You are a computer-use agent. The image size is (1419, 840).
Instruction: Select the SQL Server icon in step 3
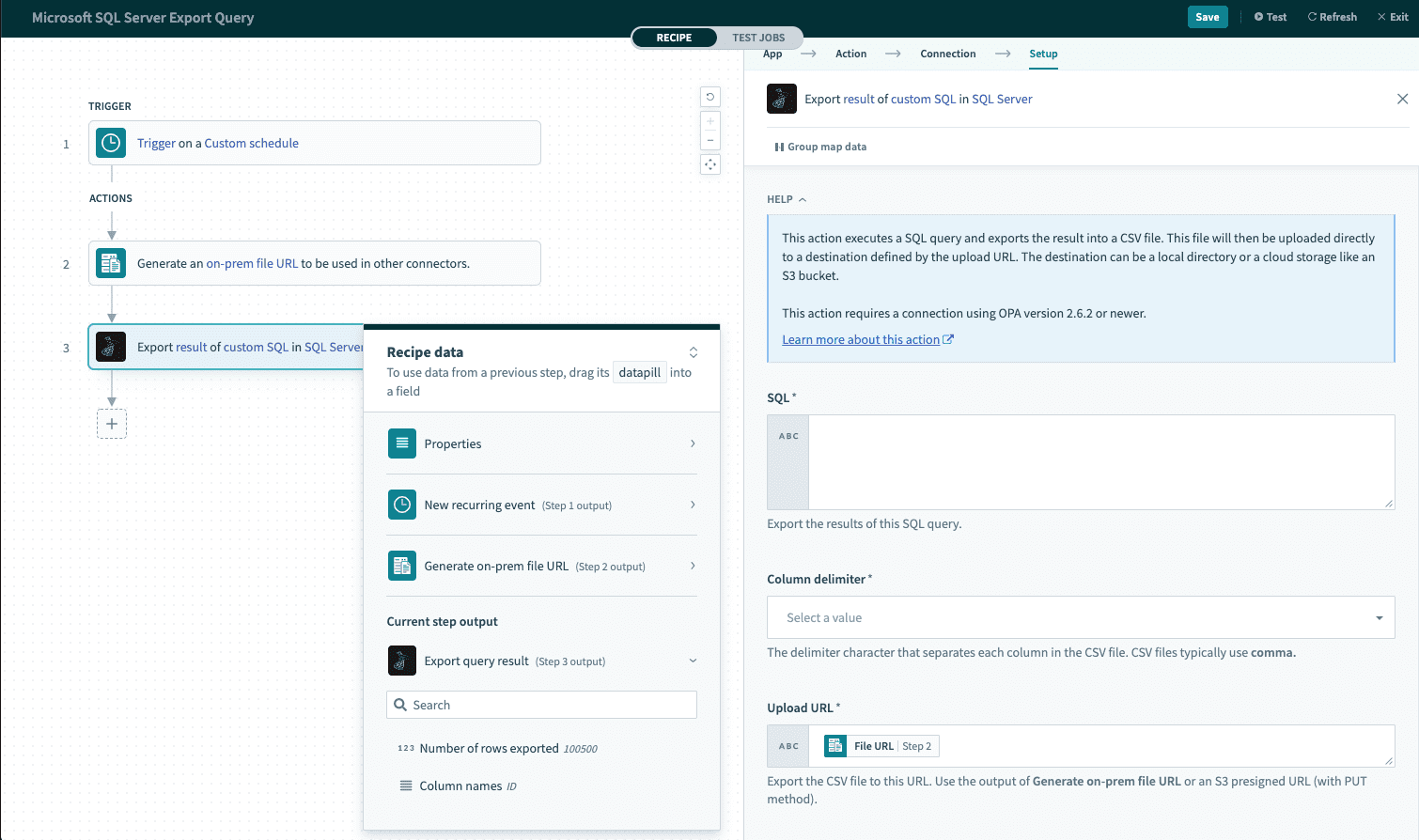pos(110,346)
